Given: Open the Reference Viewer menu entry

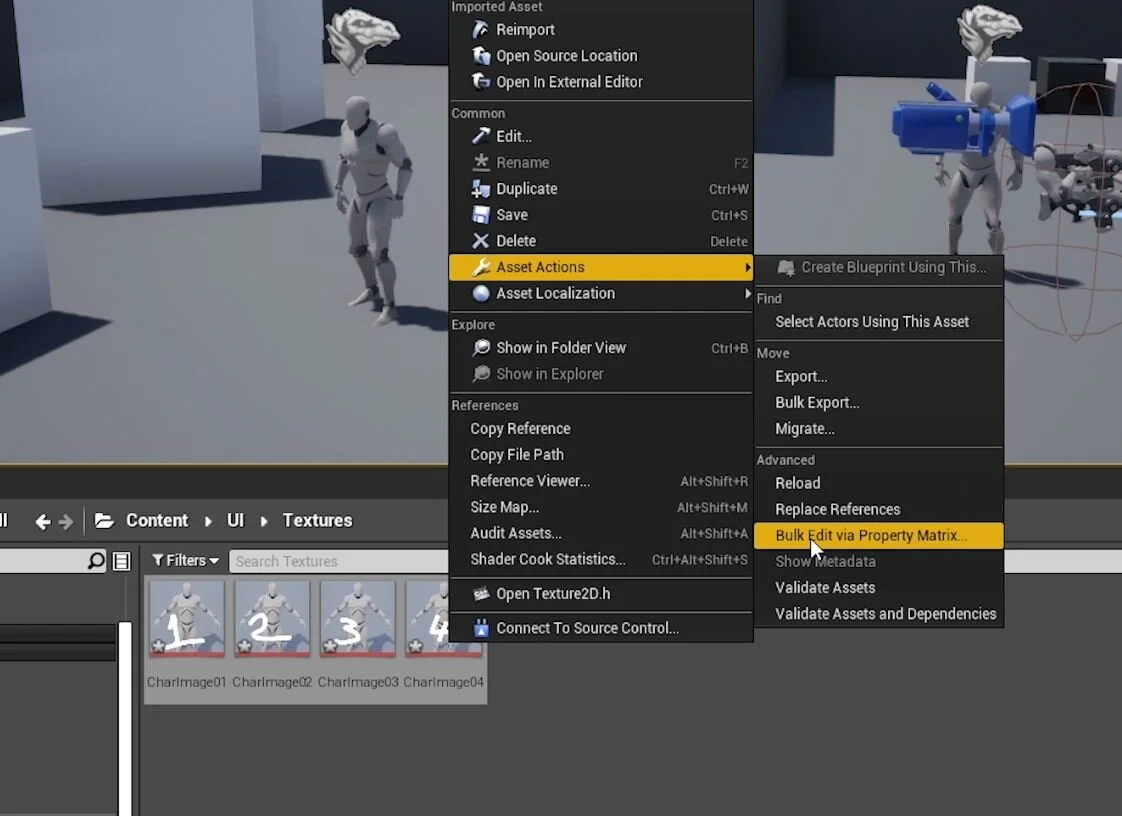Looking at the screenshot, I should [531, 481].
